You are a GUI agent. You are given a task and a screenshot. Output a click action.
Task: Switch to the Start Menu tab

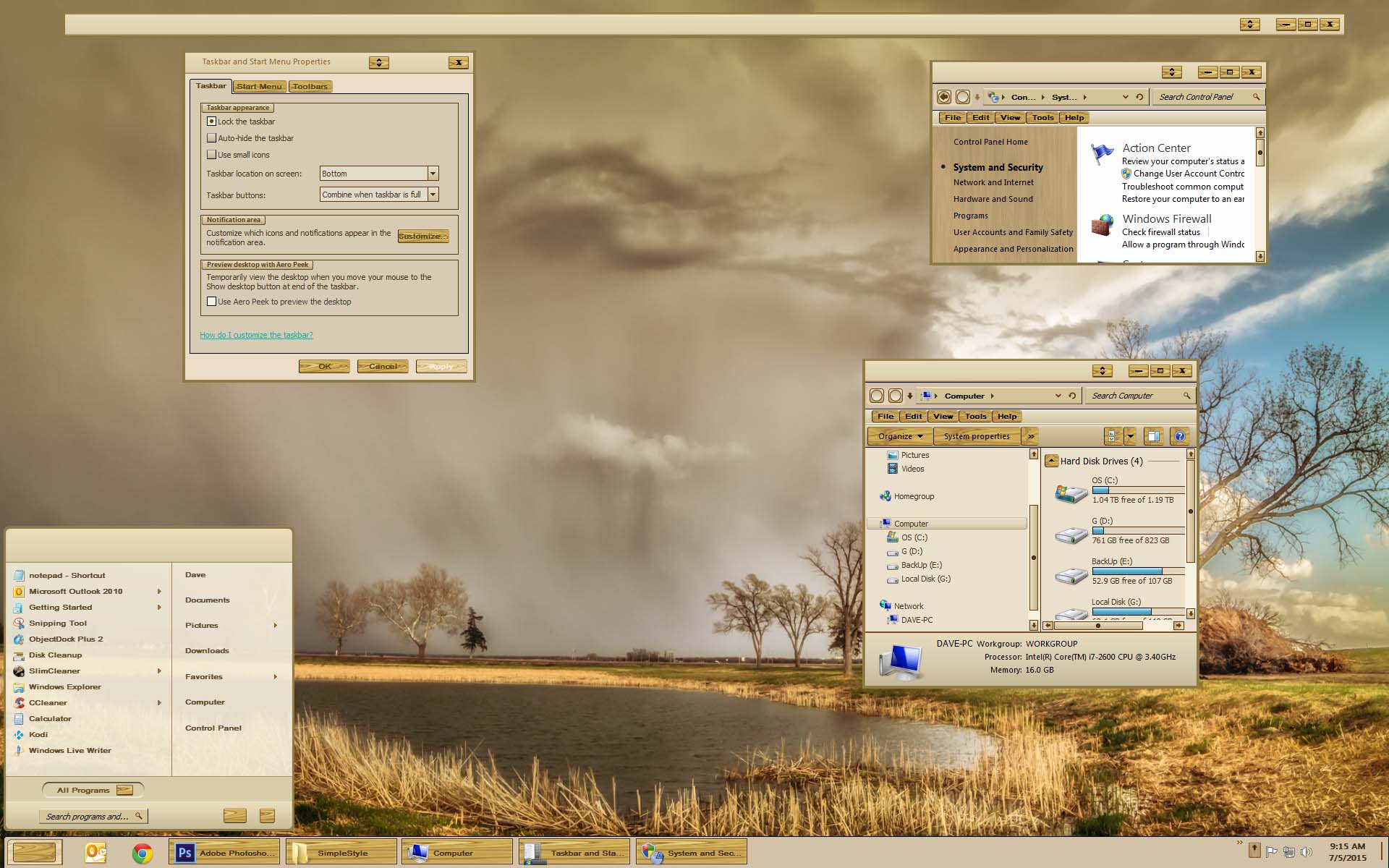pos(260,86)
